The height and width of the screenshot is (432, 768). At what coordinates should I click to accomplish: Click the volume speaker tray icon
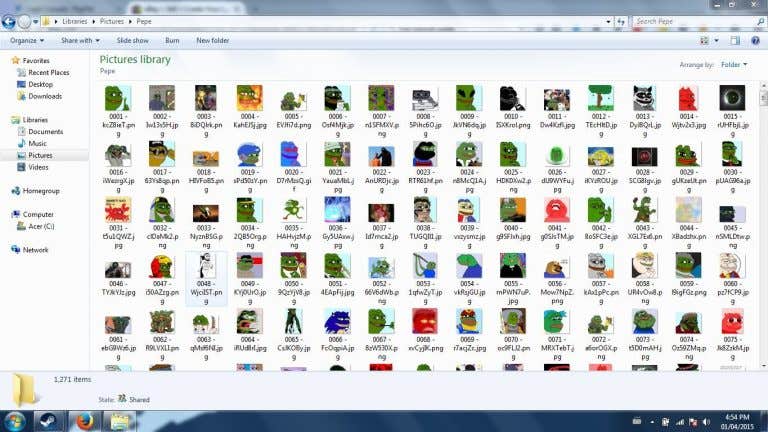point(706,422)
